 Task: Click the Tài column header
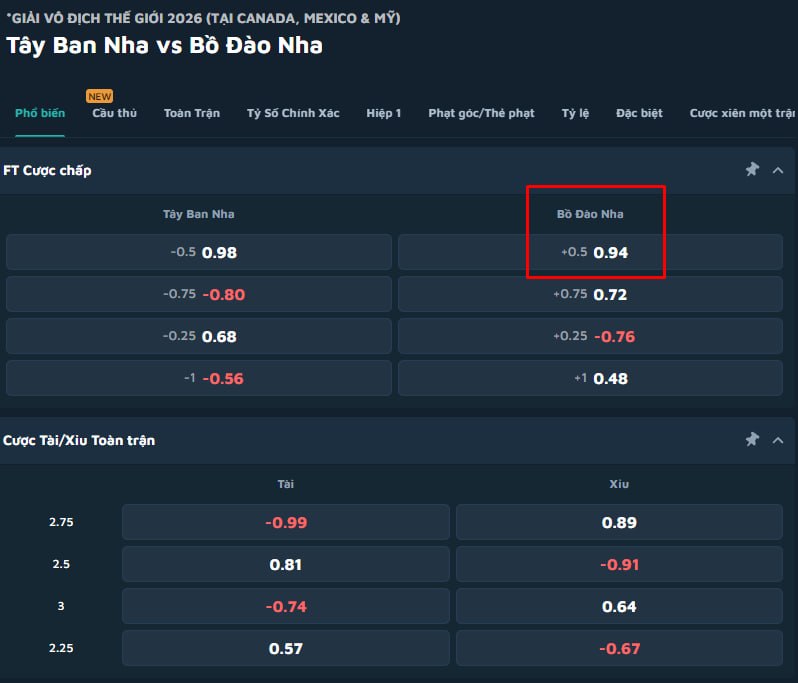(x=286, y=484)
